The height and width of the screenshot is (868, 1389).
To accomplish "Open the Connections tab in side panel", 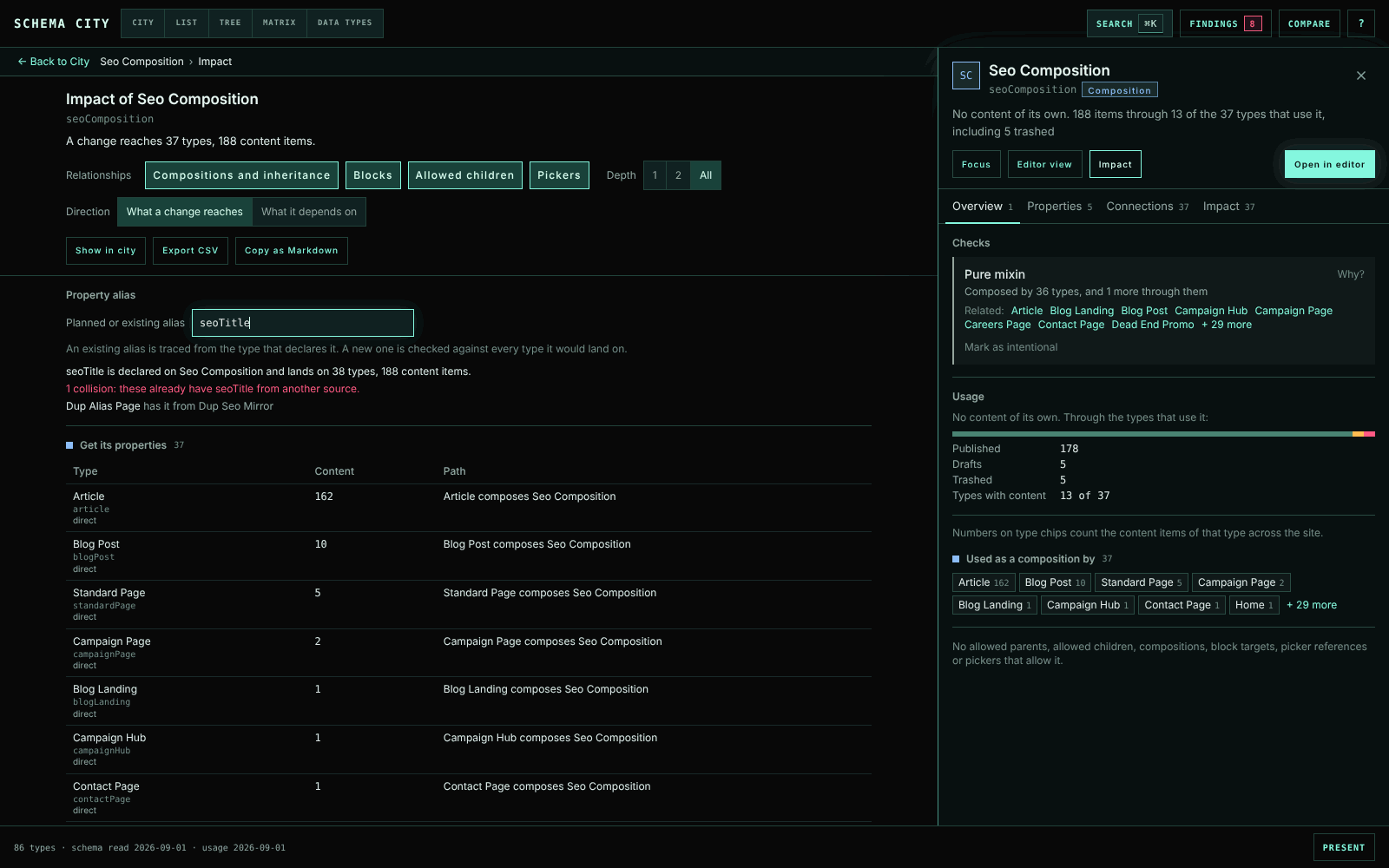I will 1147,207.
